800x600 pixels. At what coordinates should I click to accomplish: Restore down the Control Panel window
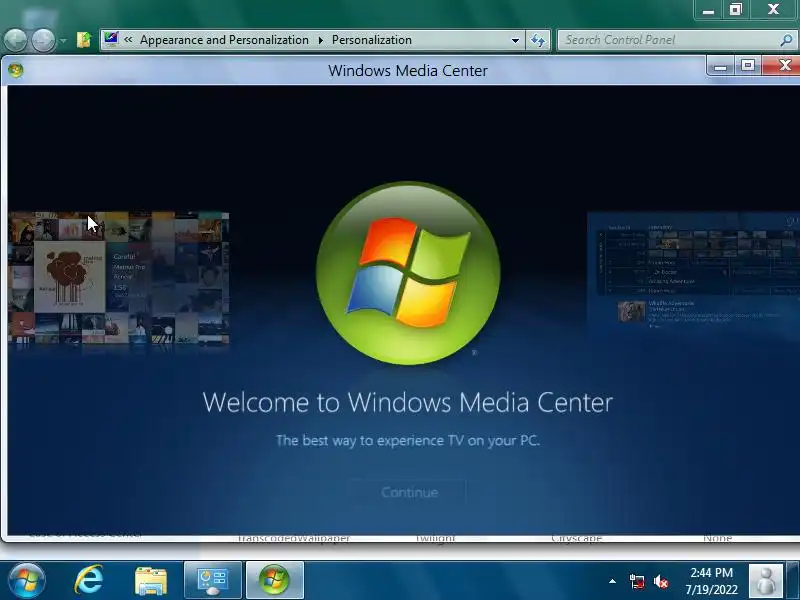[x=735, y=9]
